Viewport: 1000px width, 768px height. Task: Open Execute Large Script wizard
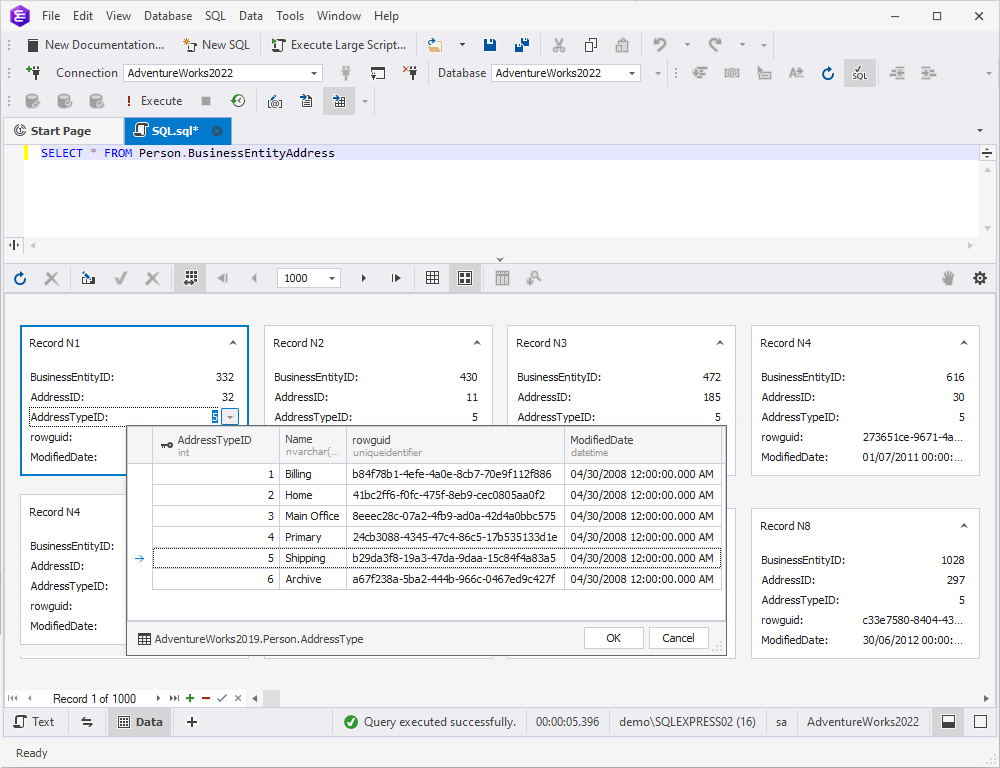(x=339, y=45)
